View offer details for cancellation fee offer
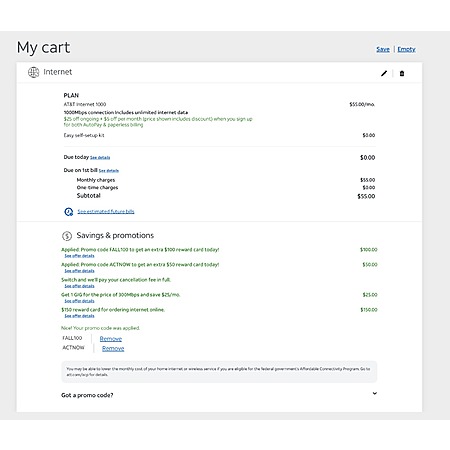 click(79, 286)
